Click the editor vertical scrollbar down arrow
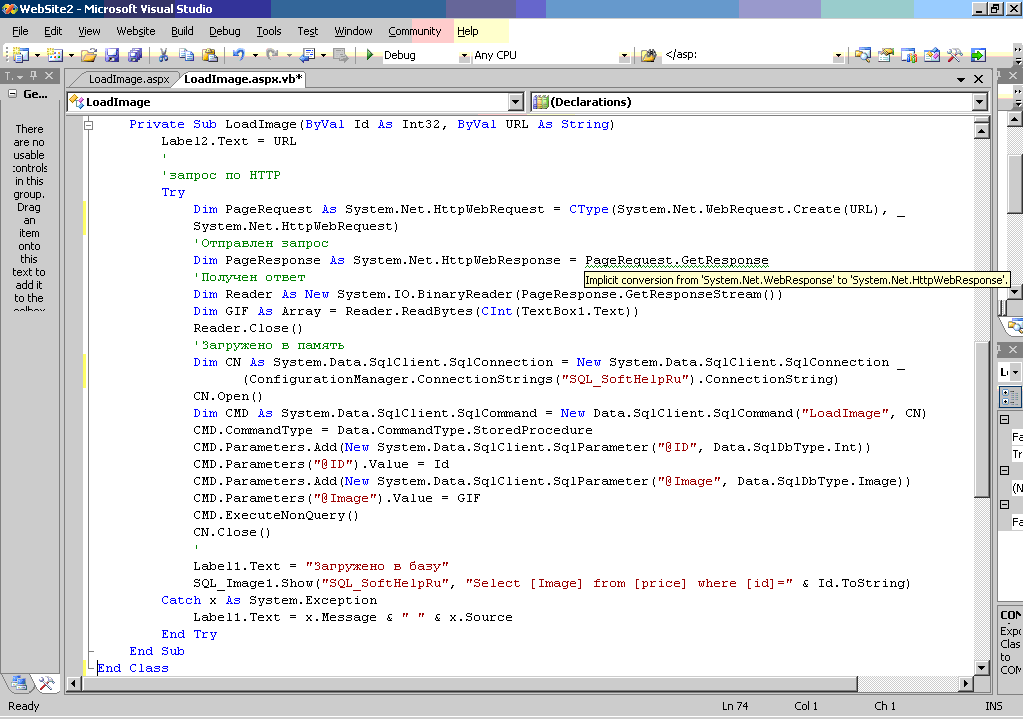The width and height of the screenshot is (1023, 719). click(x=982, y=667)
